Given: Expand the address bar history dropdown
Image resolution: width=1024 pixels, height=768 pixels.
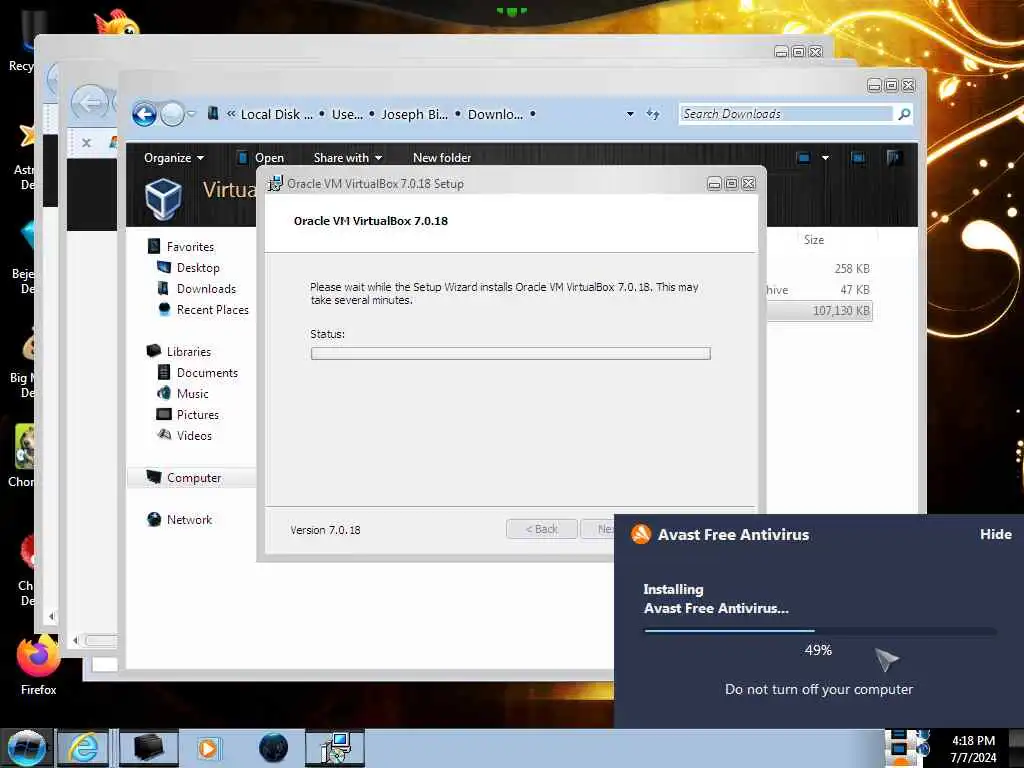Looking at the screenshot, I should pyautogui.click(x=630, y=114).
